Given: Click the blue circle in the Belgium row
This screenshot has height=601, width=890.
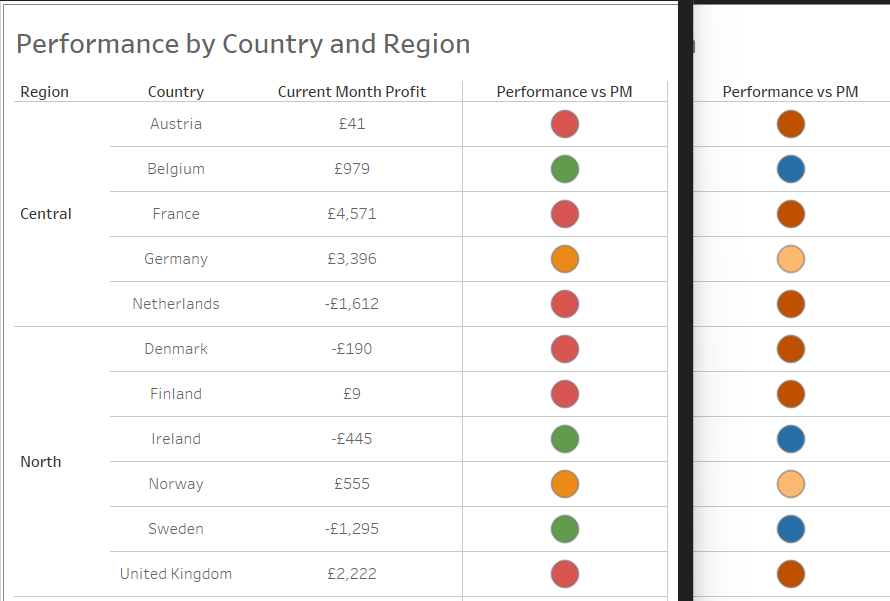Looking at the screenshot, I should point(791,169).
